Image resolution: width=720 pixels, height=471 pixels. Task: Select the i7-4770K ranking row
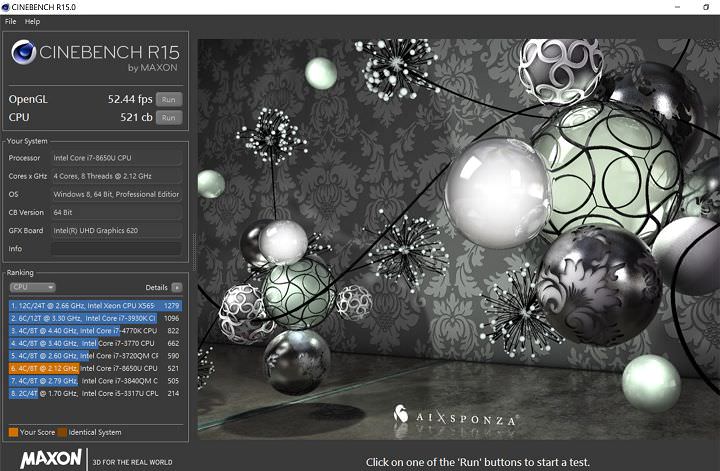[x=95, y=330]
